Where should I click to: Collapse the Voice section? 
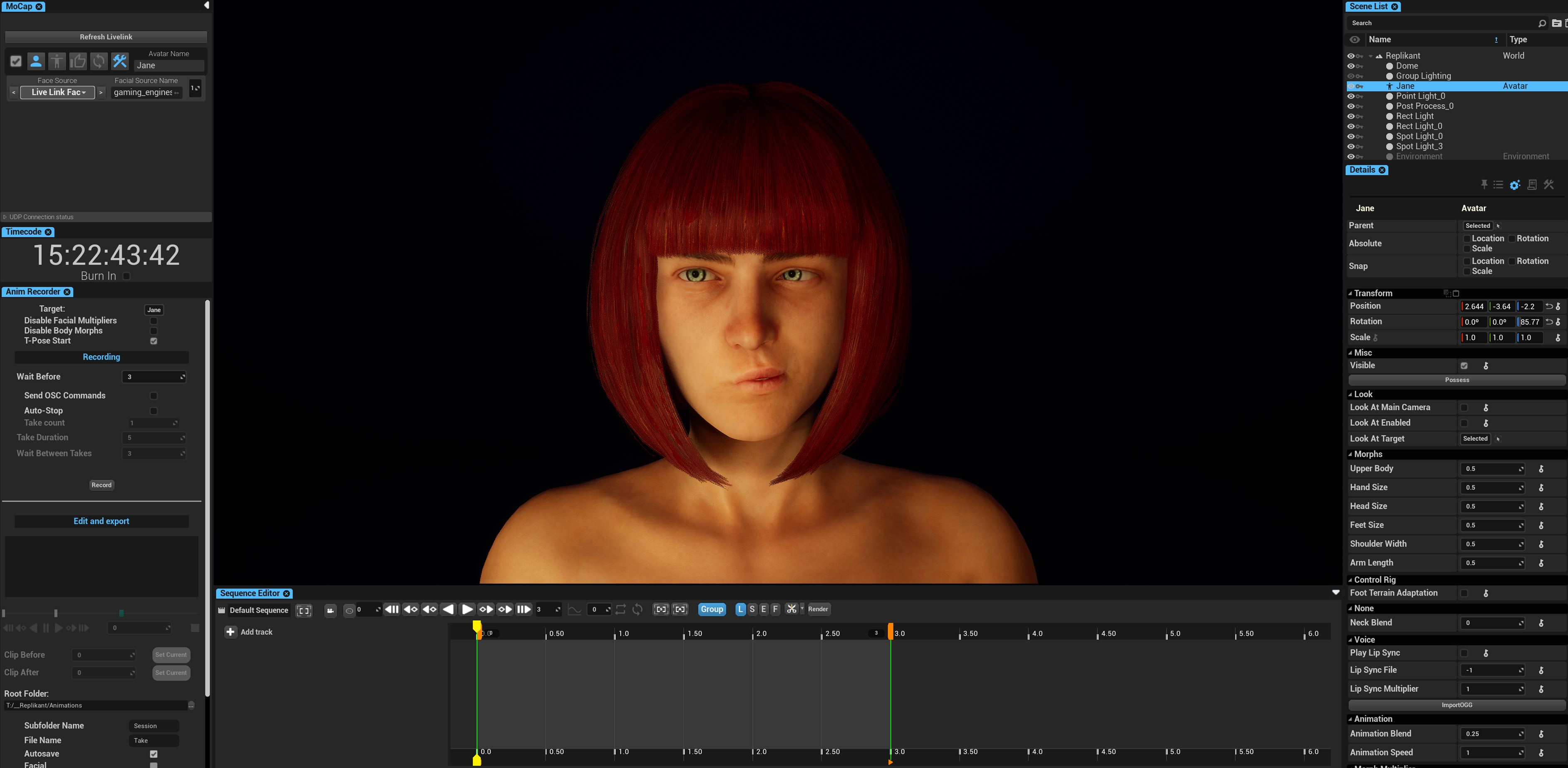click(x=1350, y=640)
